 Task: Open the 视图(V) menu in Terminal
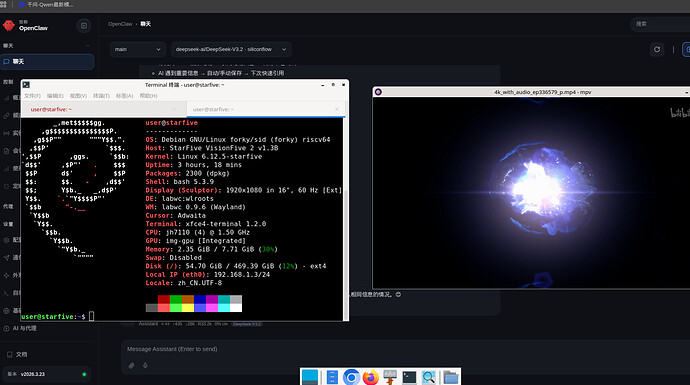(78, 95)
